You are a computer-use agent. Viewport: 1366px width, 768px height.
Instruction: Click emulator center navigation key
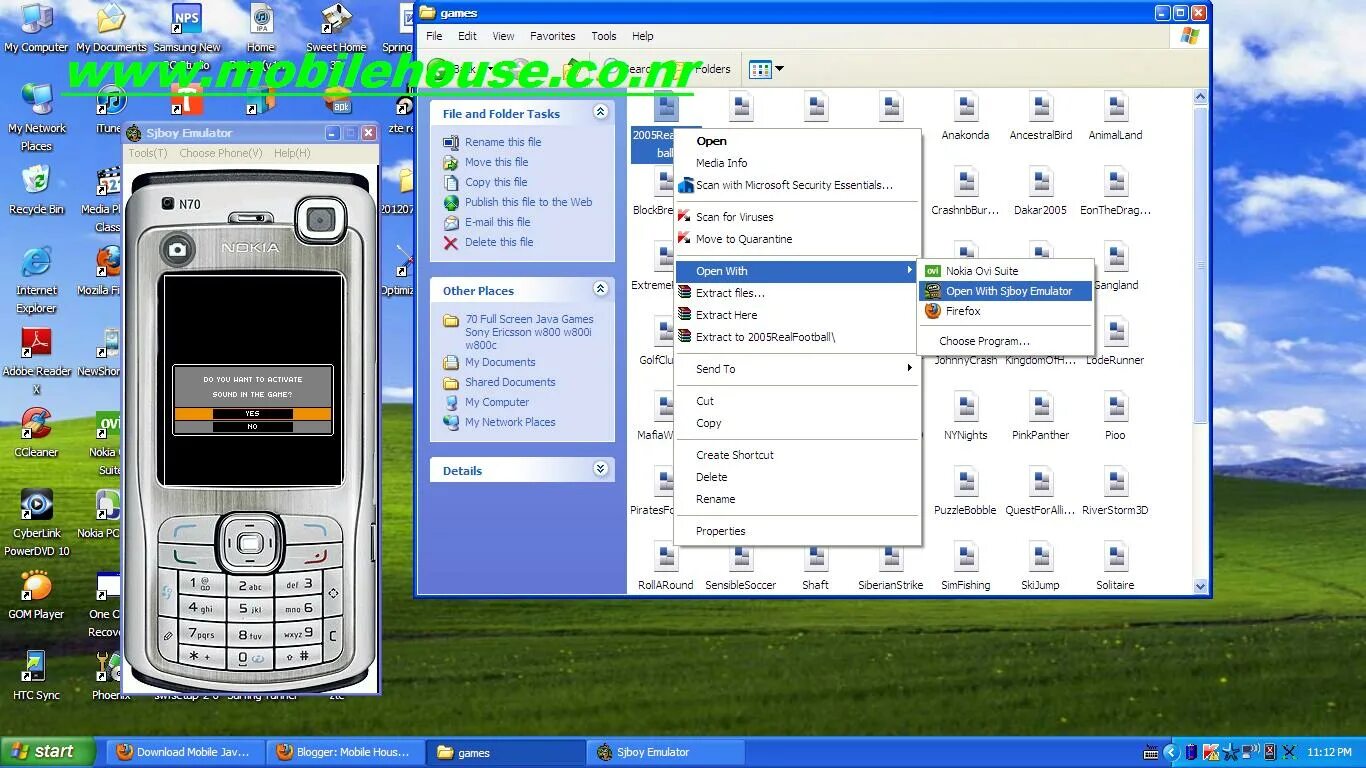tap(247, 543)
